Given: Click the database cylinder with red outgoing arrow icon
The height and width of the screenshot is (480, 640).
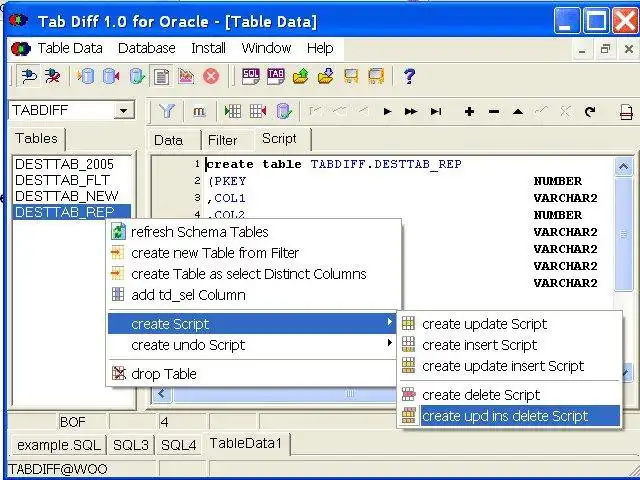Looking at the screenshot, I should tap(111, 76).
